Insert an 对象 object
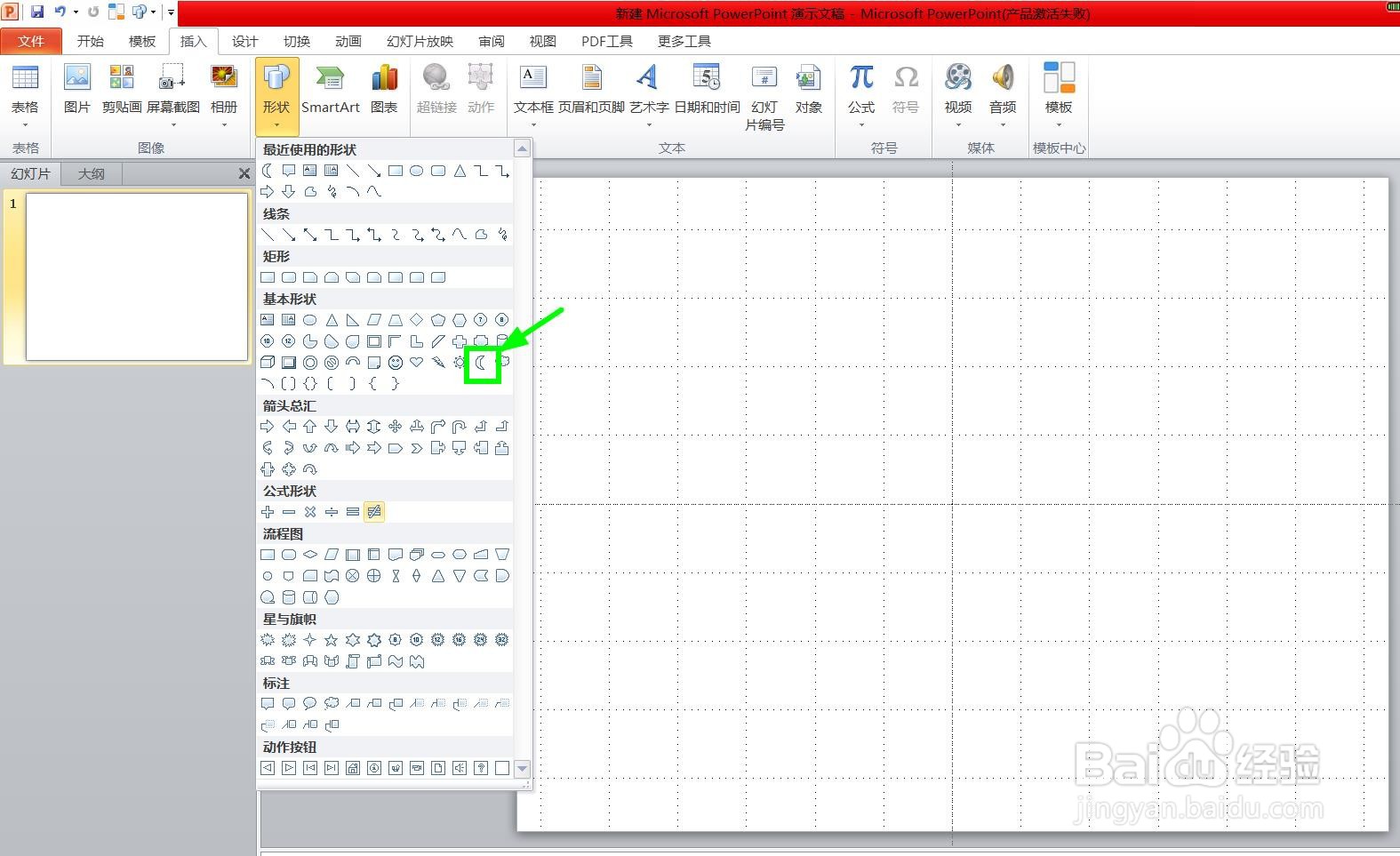 (809, 90)
